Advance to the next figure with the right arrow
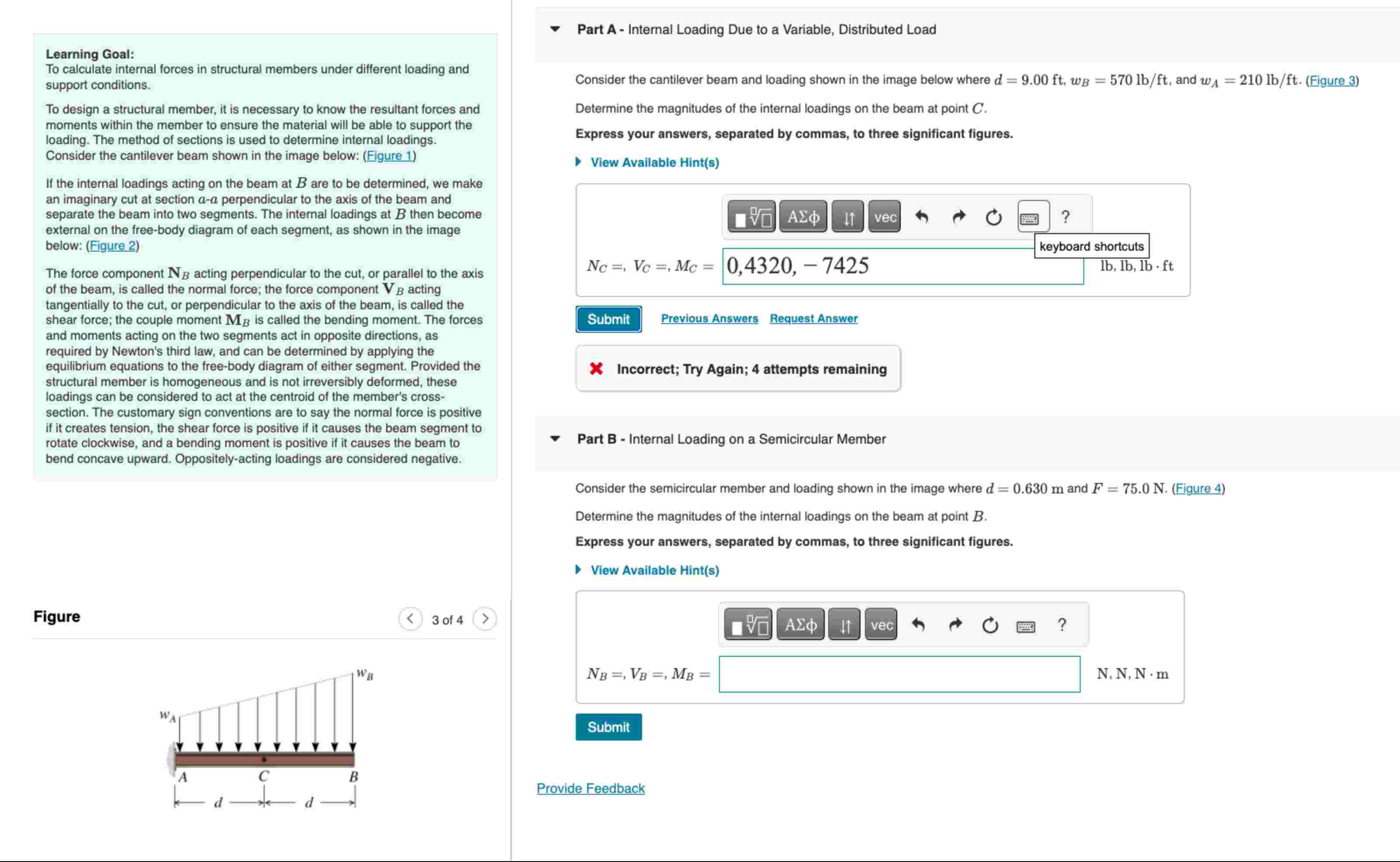Viewport: 1400px width, 862px height. pyautogui.click(x=484, y=618)
